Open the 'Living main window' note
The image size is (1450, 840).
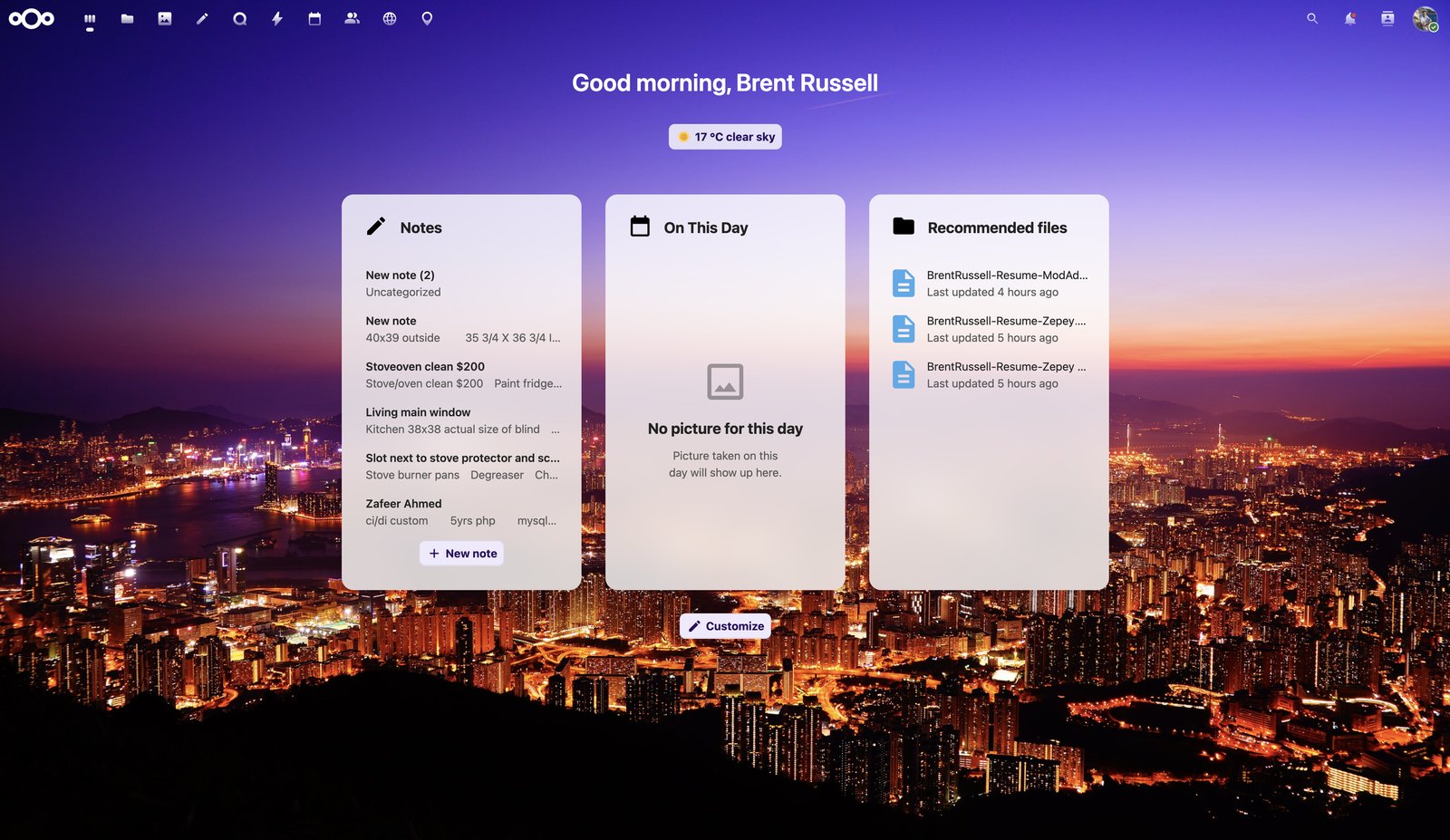point(462,420)
